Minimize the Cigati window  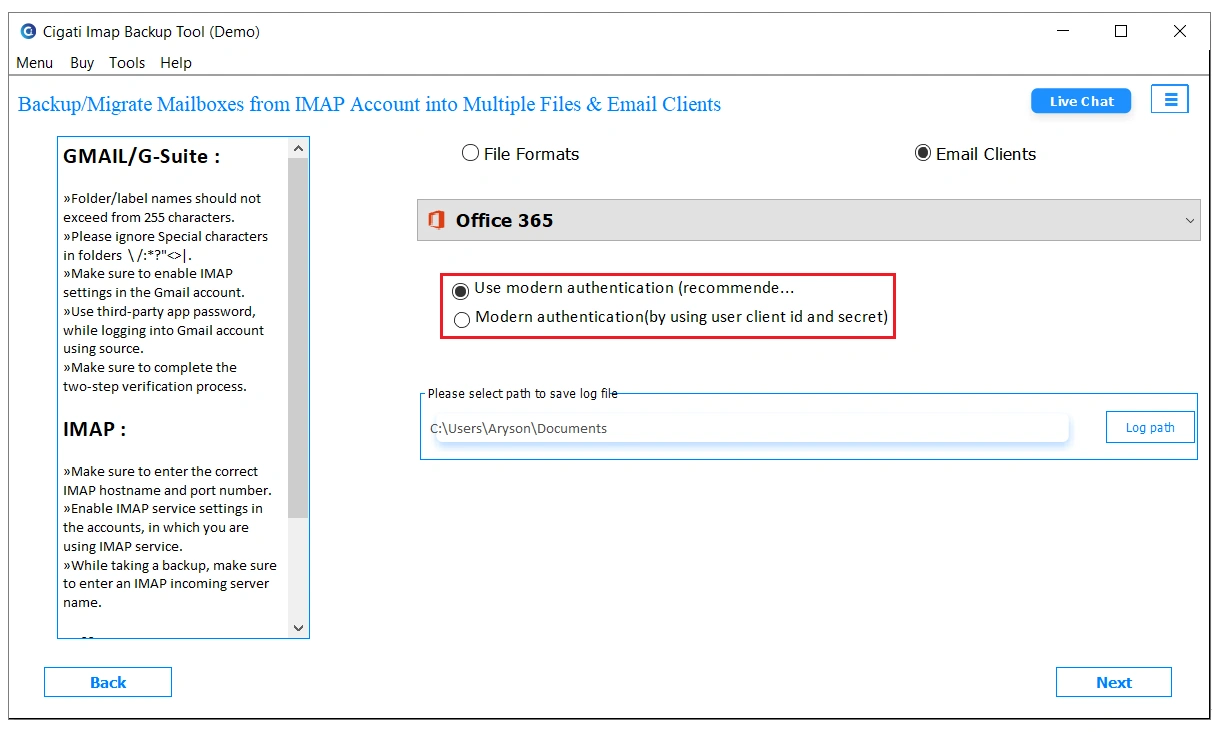click(x=1061, y=31)
